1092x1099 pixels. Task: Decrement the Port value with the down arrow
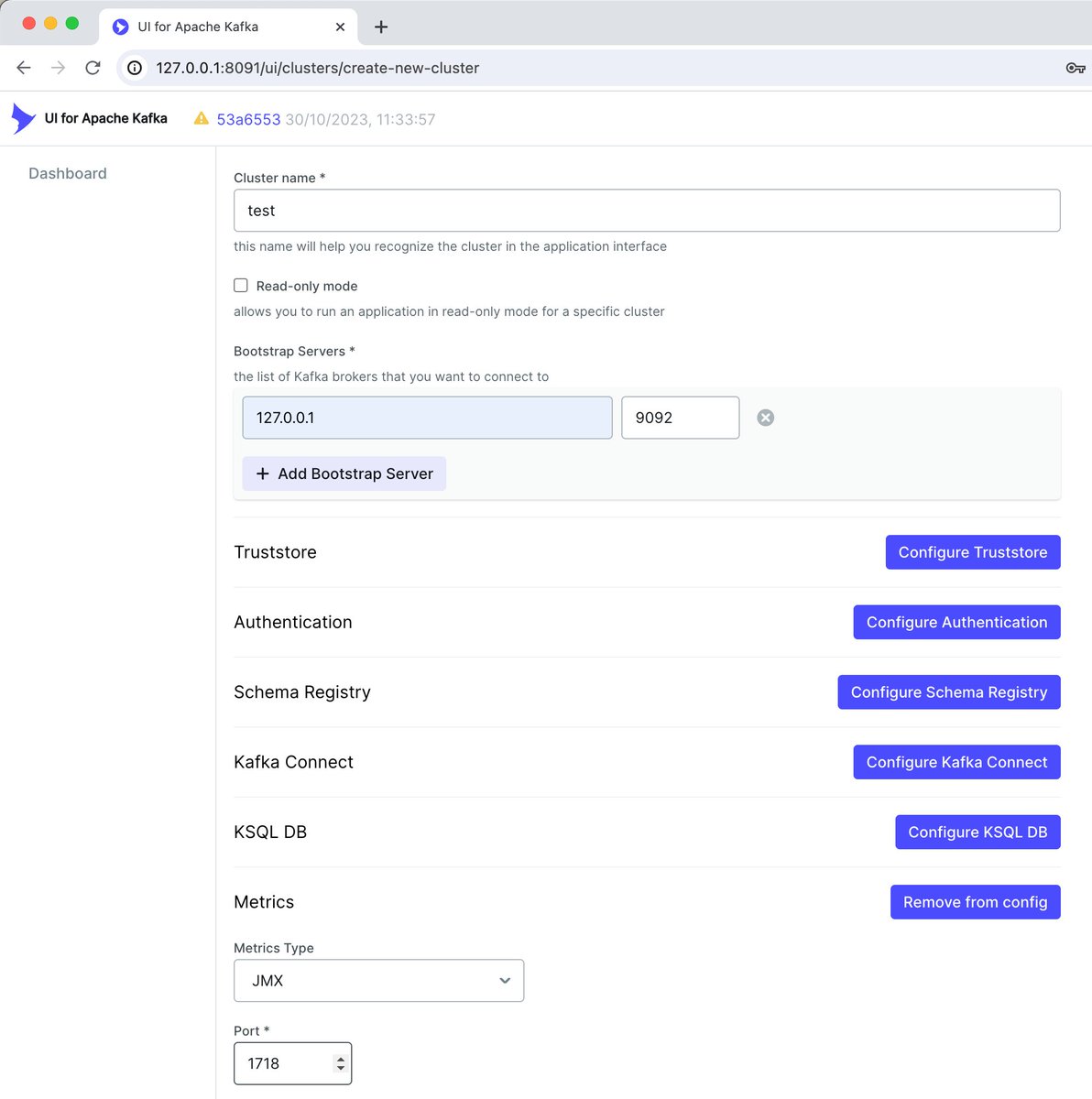click(343, 1071)
